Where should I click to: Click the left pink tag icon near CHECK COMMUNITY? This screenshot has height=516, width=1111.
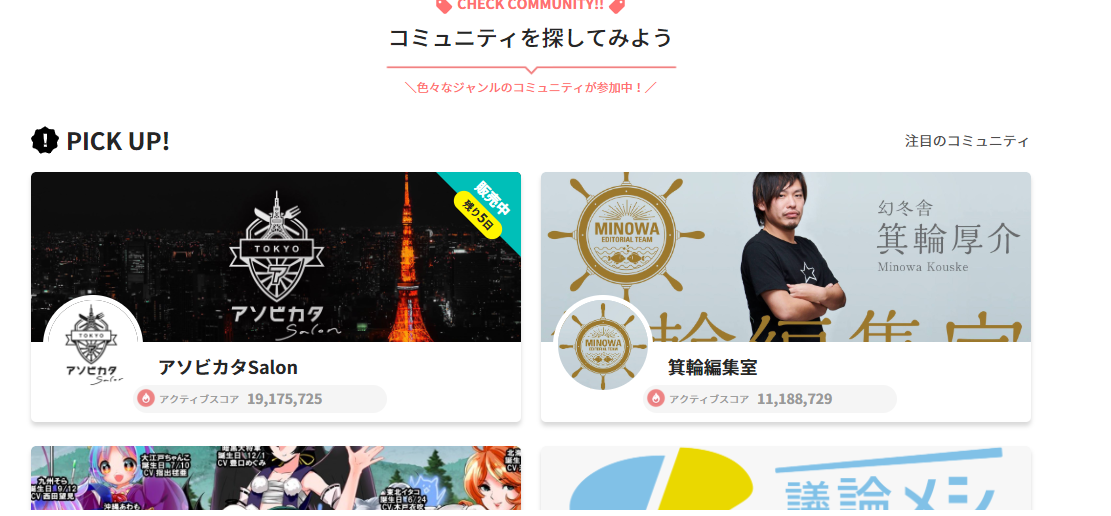click(444, 6)
